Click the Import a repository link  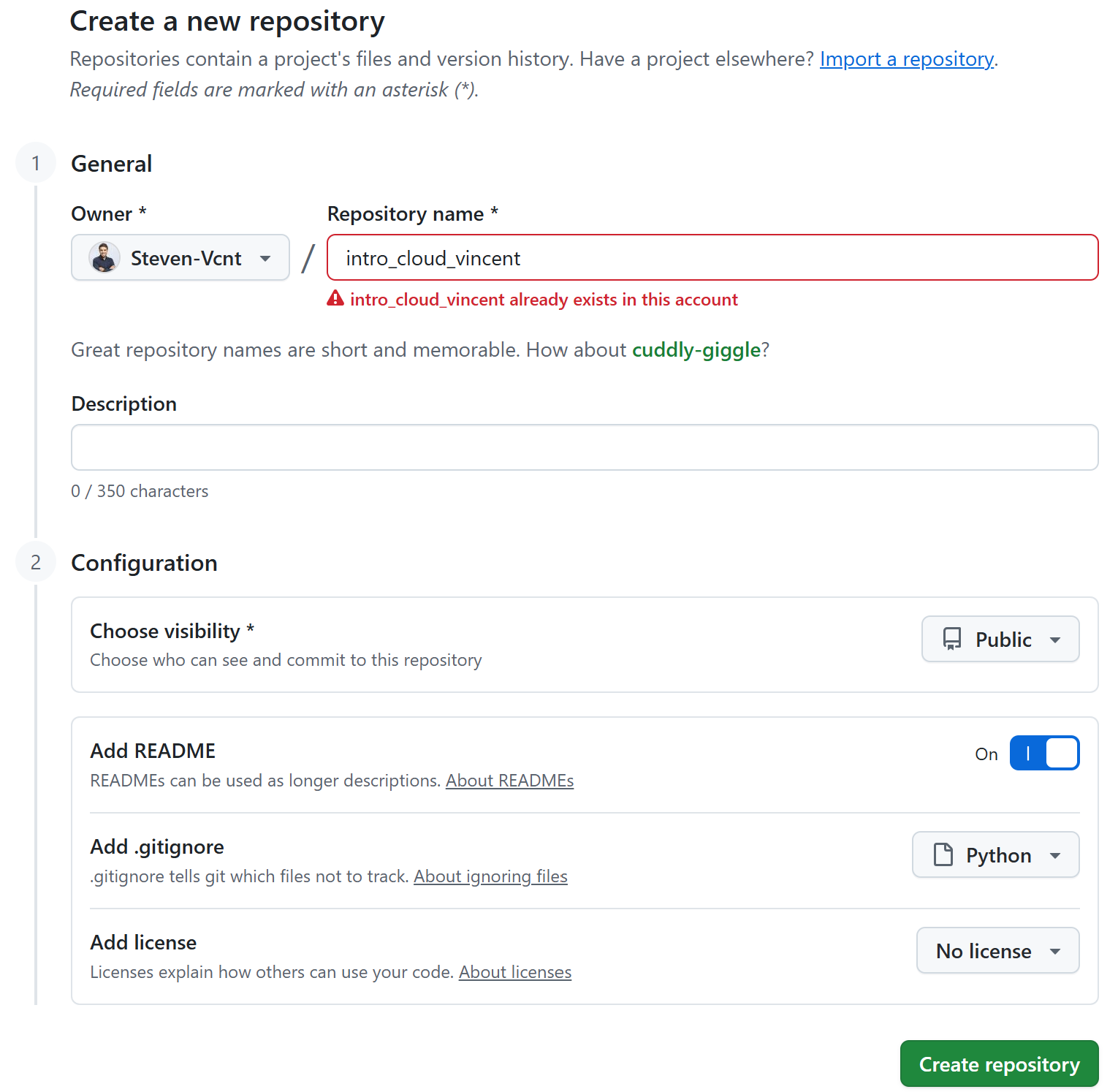coord(906,58)
